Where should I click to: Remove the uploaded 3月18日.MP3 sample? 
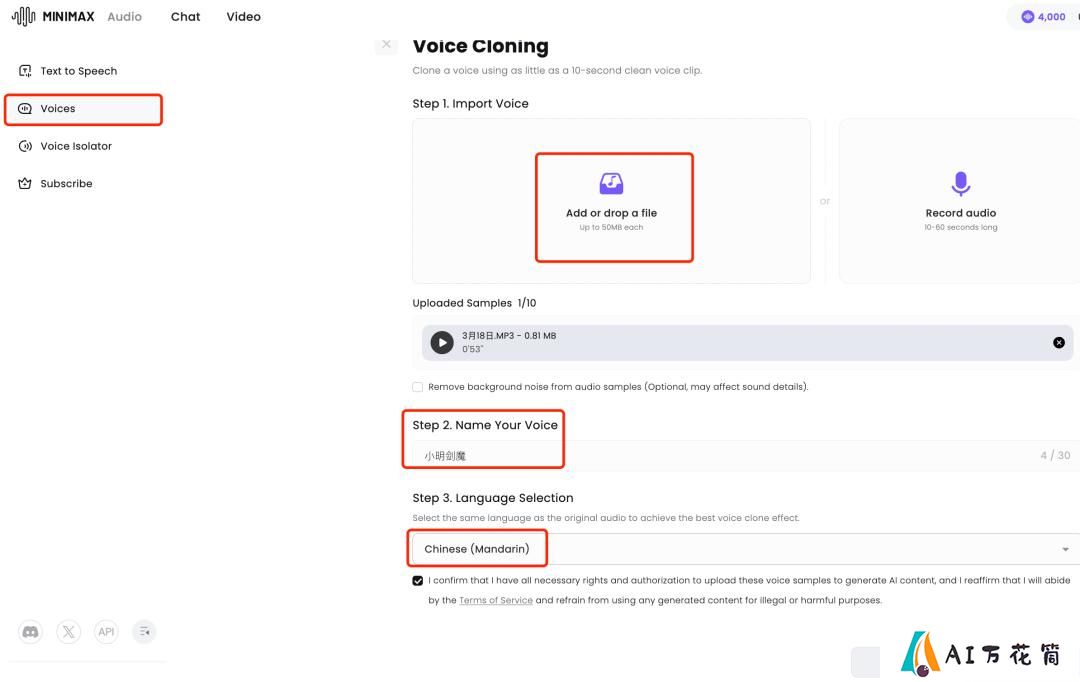pos(1059,342)
